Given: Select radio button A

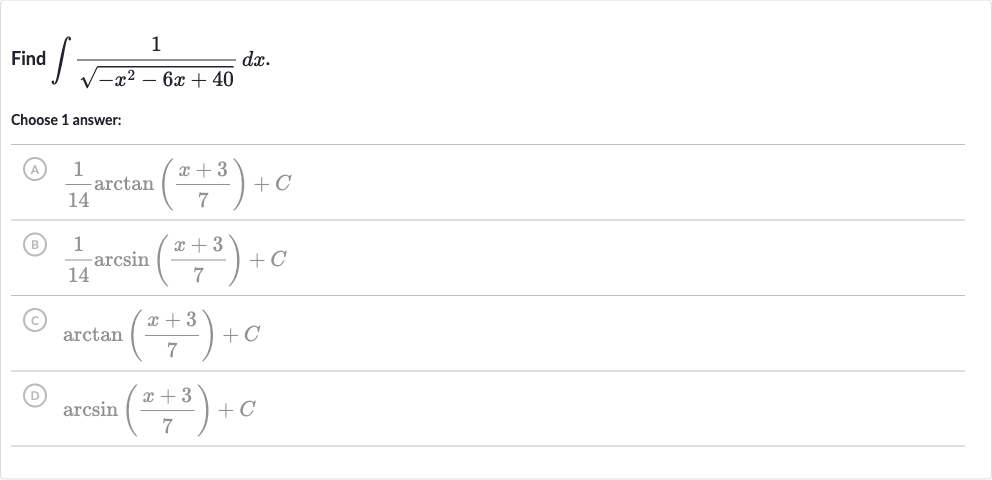Looking at the screenshot, I should tap(35, 169).
